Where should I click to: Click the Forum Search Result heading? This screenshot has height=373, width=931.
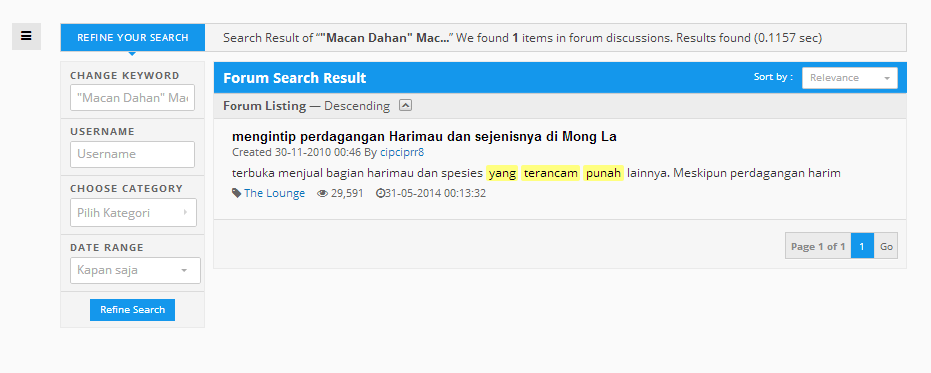(x=294, y=78)
